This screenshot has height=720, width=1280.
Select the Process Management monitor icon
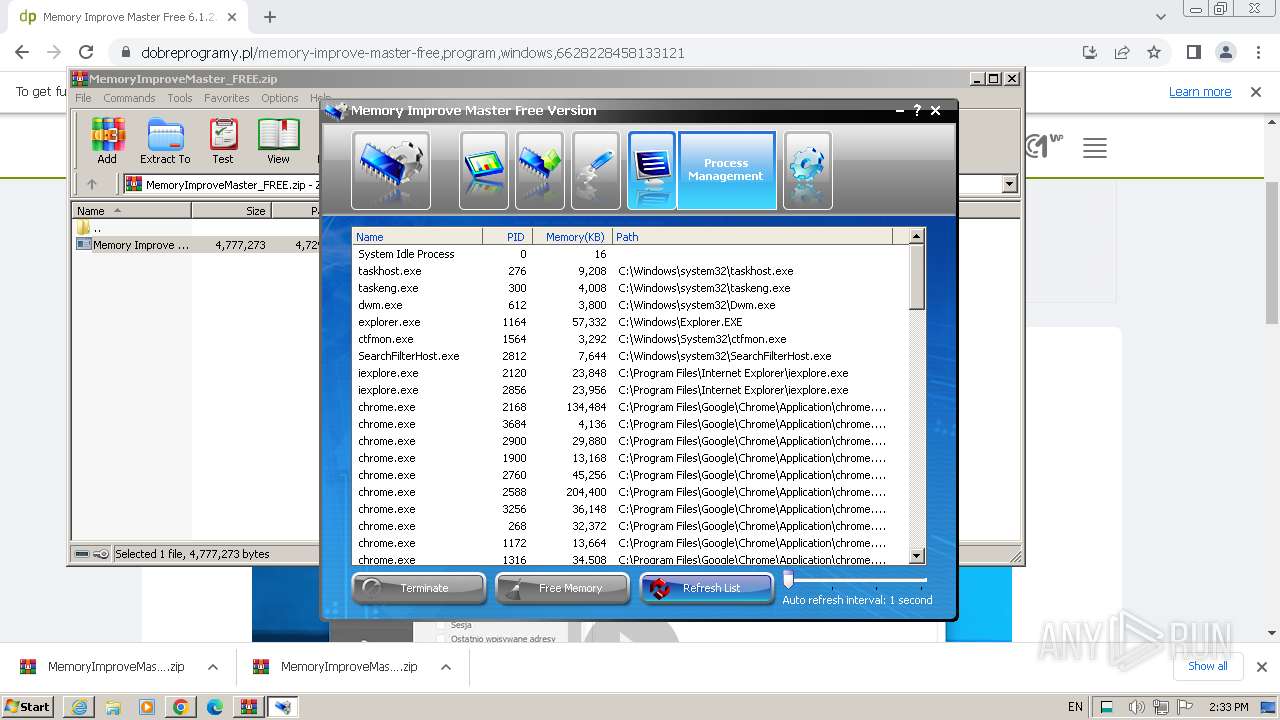pos(652,170)
